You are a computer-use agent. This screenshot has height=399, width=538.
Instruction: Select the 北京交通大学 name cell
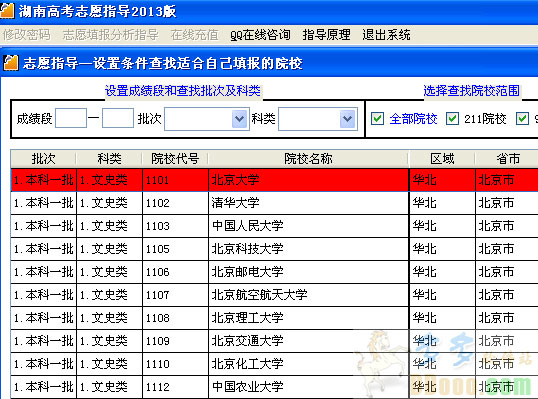tap(308, 341)
